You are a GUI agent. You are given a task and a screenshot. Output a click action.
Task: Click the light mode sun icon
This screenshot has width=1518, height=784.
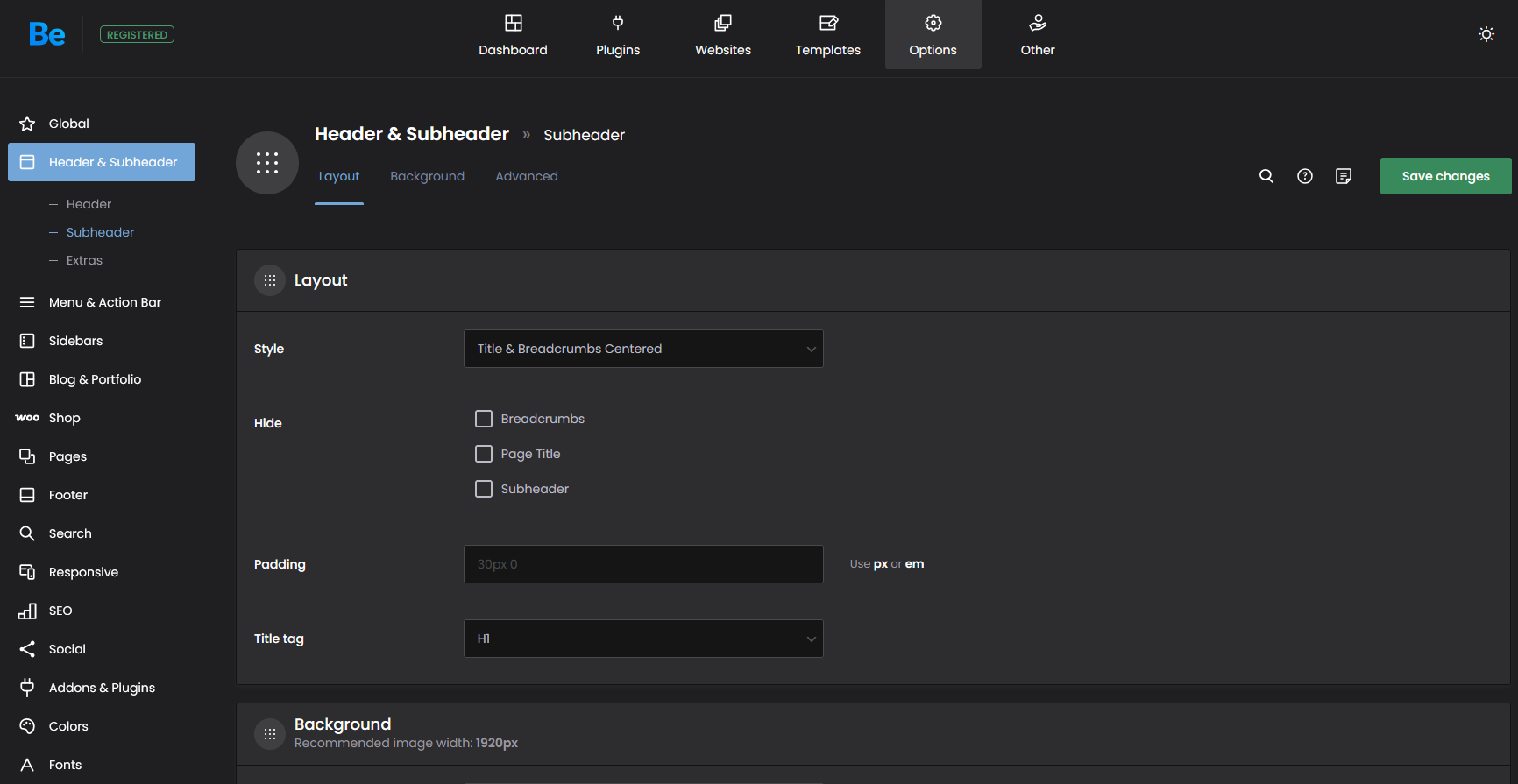coord(1486,34)
